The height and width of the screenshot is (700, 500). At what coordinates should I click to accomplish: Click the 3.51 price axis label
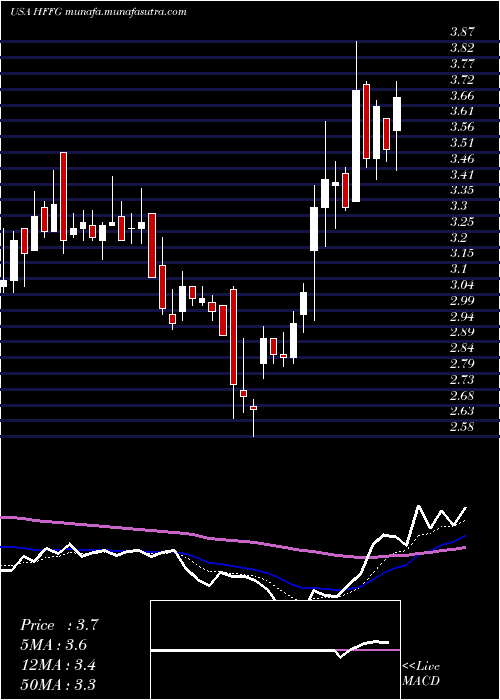(x=462, y=143)
